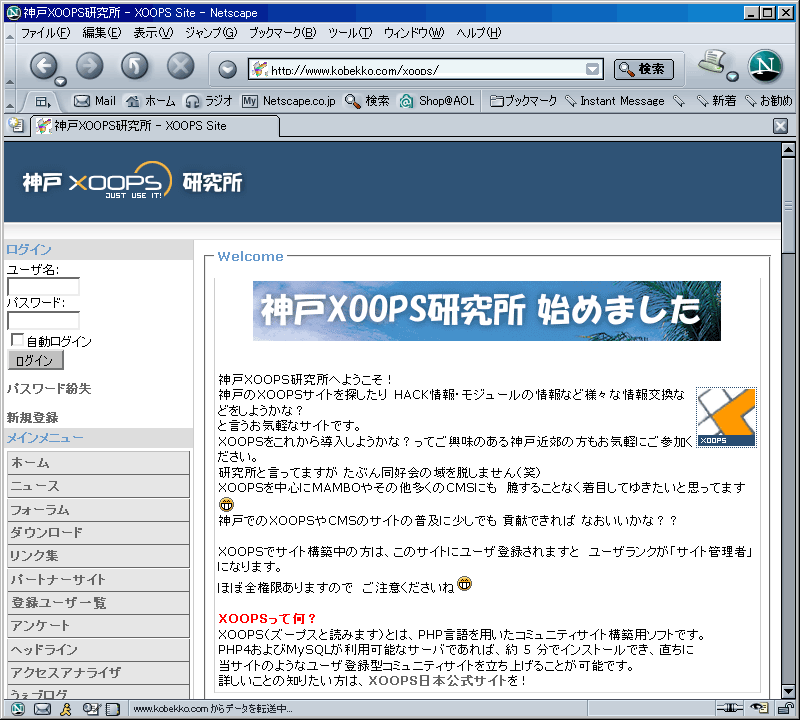This screenshot has width=800, height=720.
Task: Open アンケート in main menu
Action: click(x=98, y=626)
